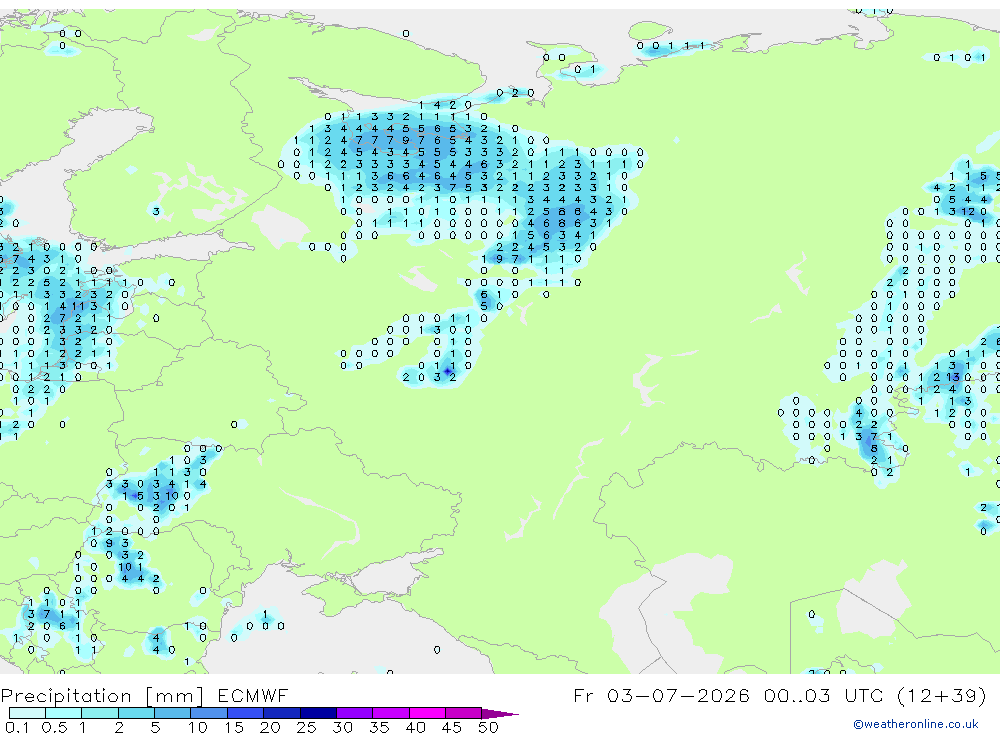Click the dark blue precipitation maximum spot
Screen dimensions: 1000x733
click(448, 371)
